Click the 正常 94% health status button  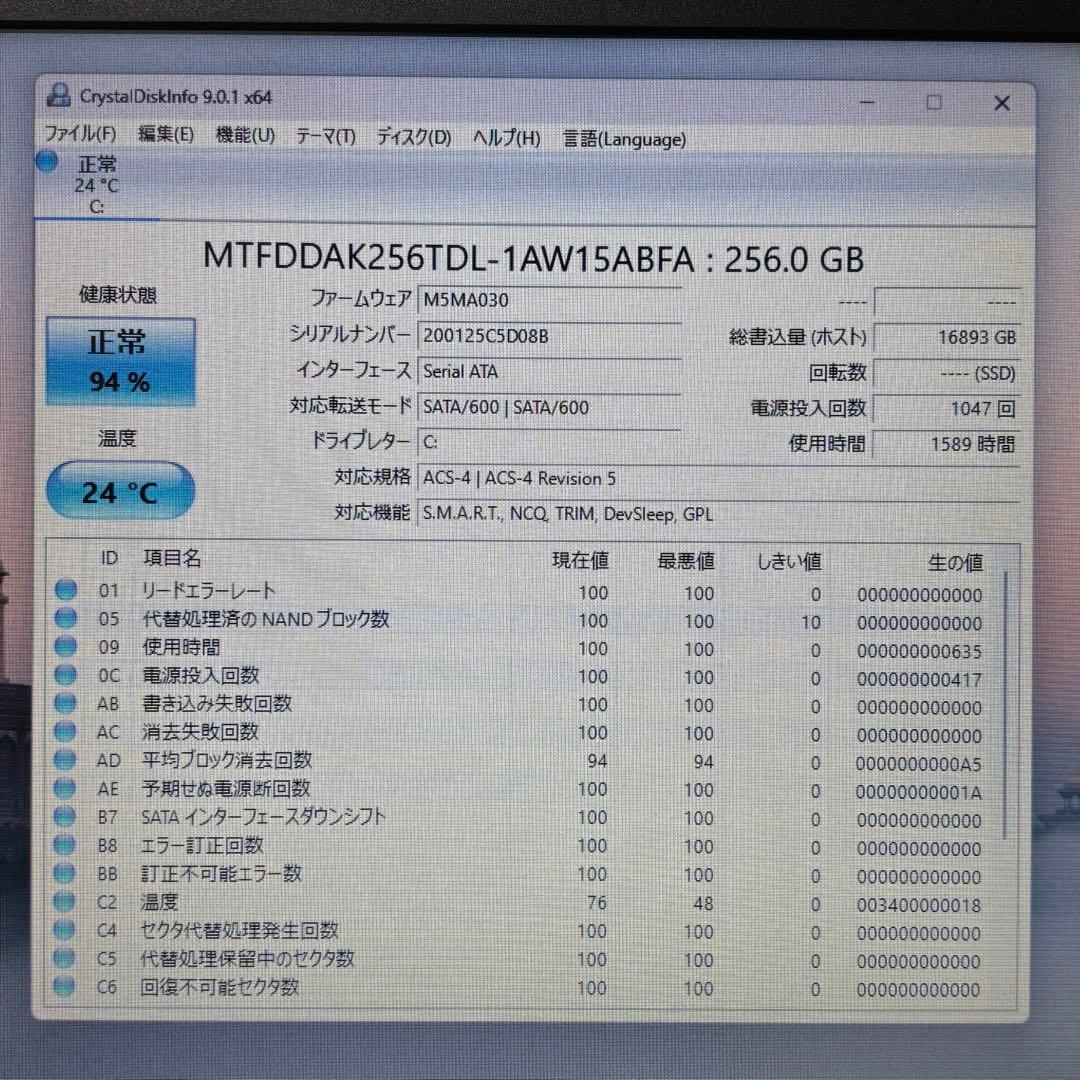120,361
